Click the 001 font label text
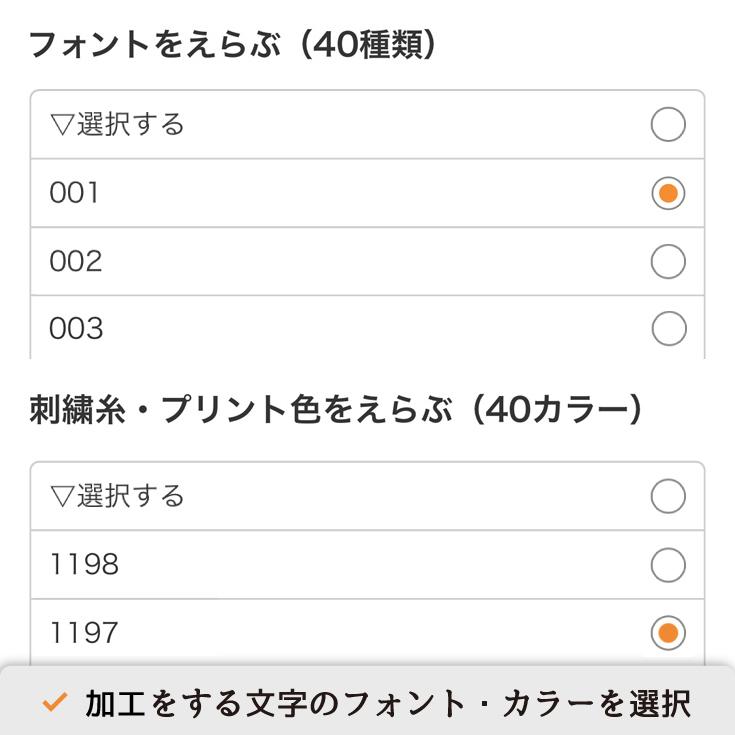Image resolution: width=735 pixels, height=735 pixels. pos(74,193)
